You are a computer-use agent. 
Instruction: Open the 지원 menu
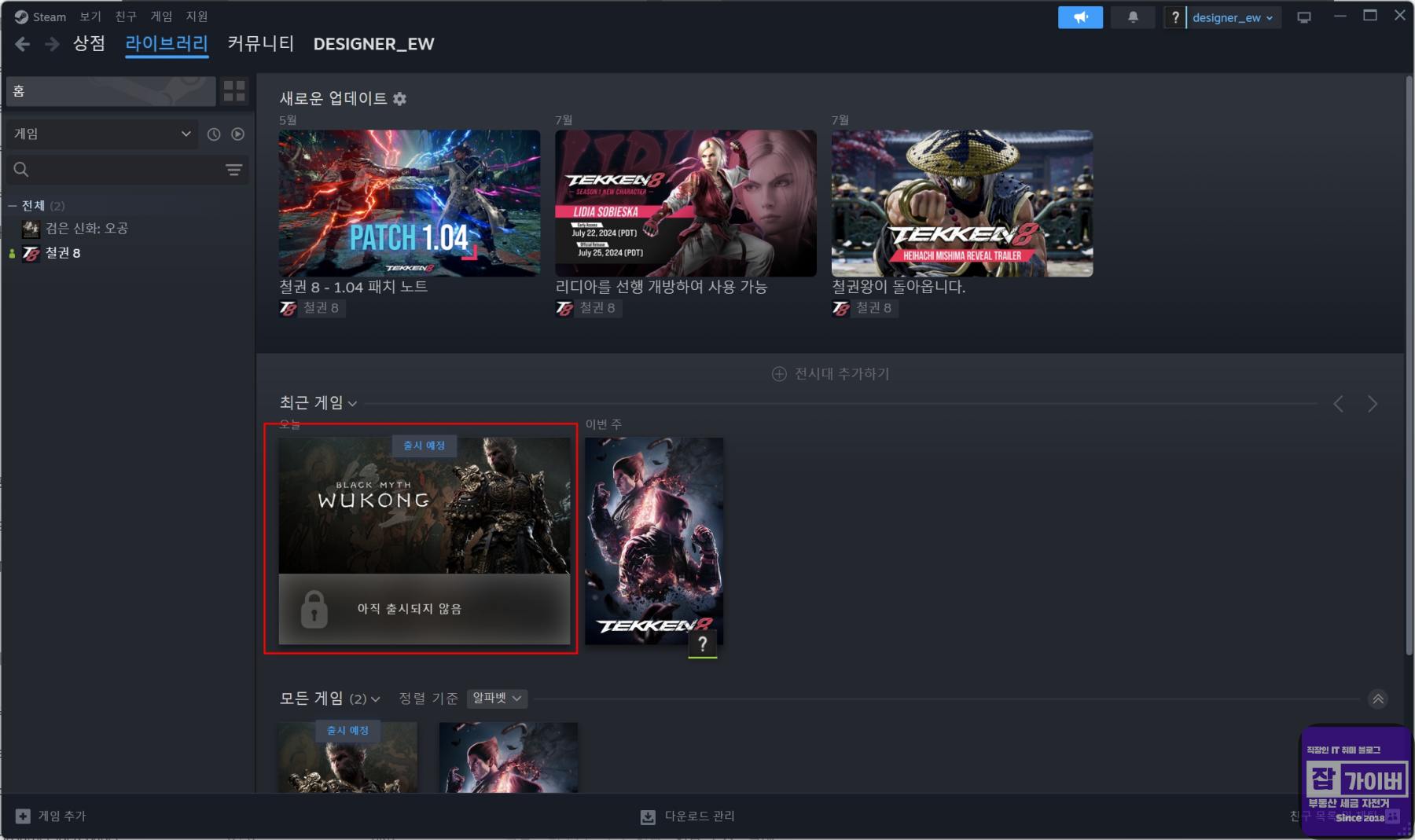(x=197, y=17)
